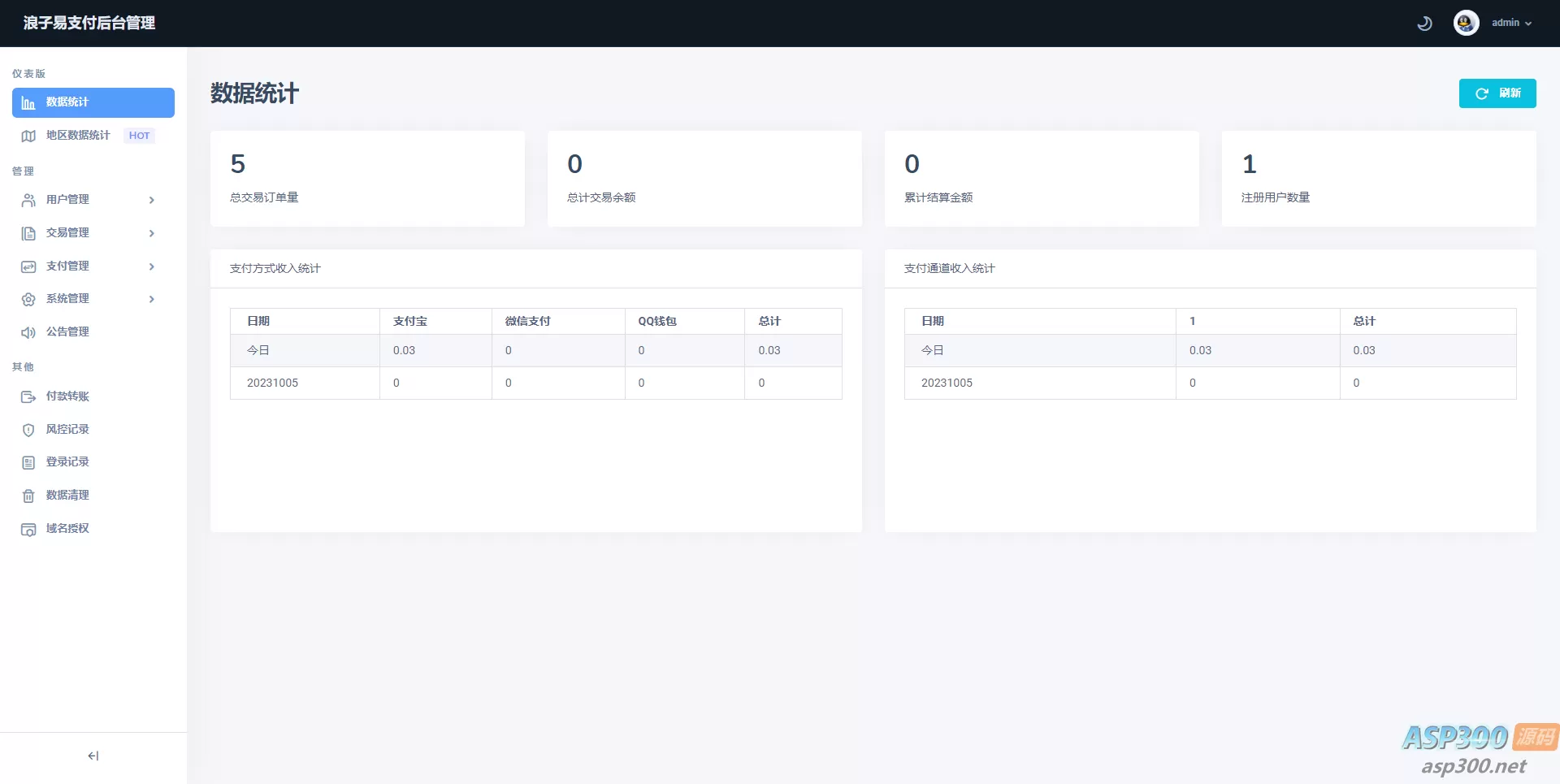Click the 数据清理 trash can icon
Image resolution: width=1560 pixels, height=784 pixels.
coord(28,496)
